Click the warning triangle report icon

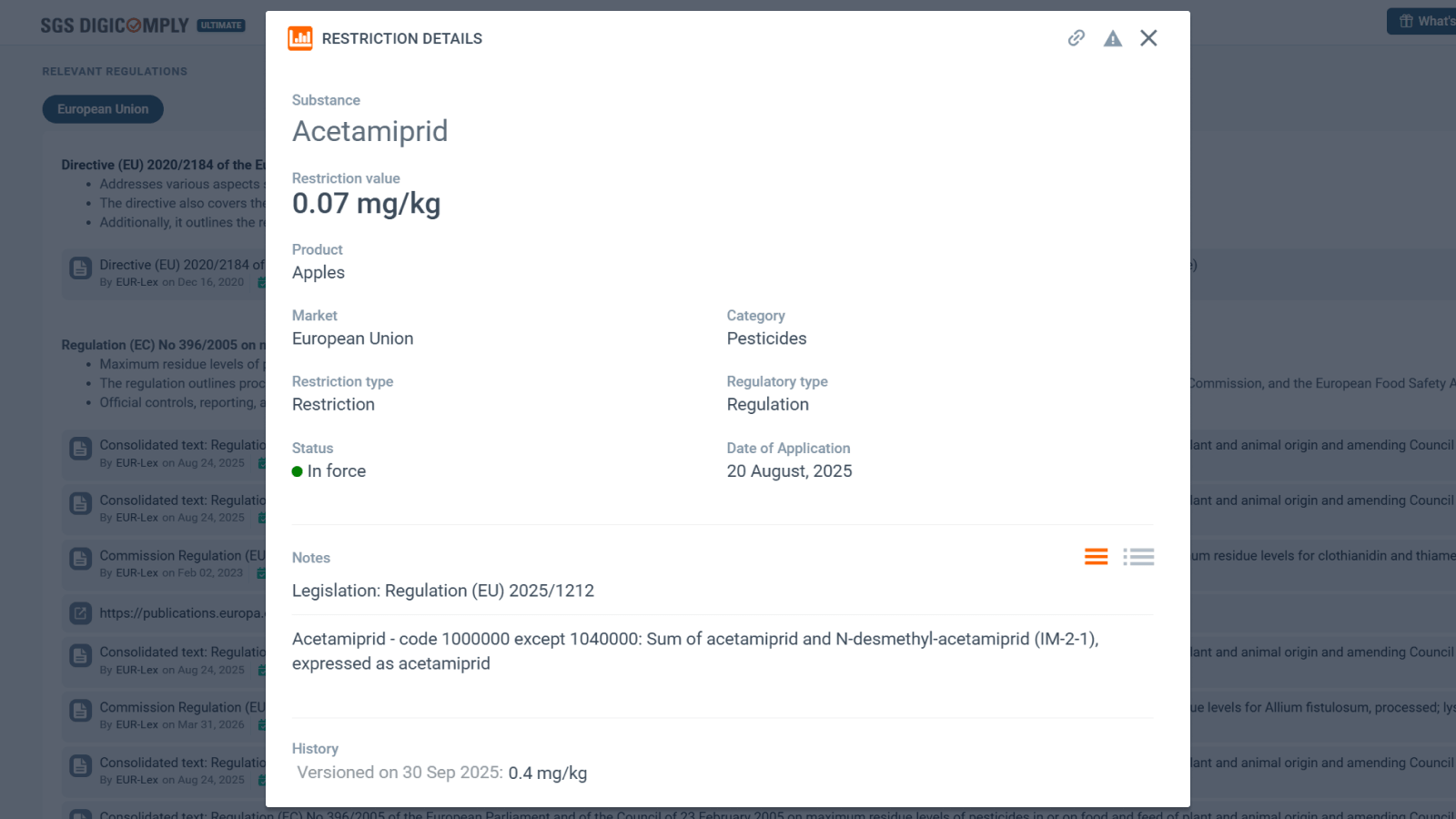click(x=1112, y=38)
